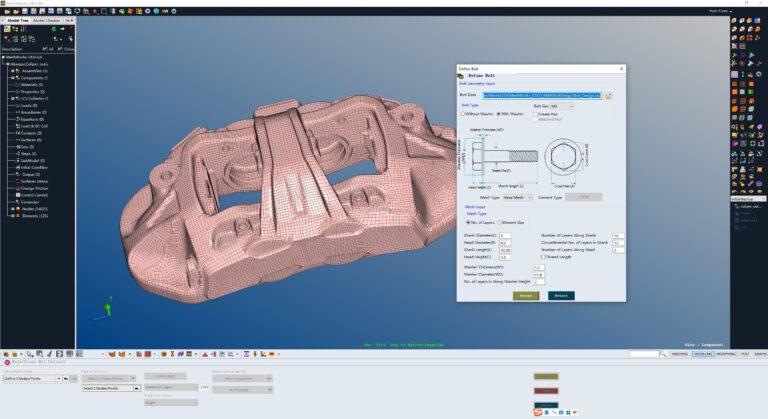768x419 pixels.
Task: Switch to the Model Tree tab
Action: click(18, 21)
